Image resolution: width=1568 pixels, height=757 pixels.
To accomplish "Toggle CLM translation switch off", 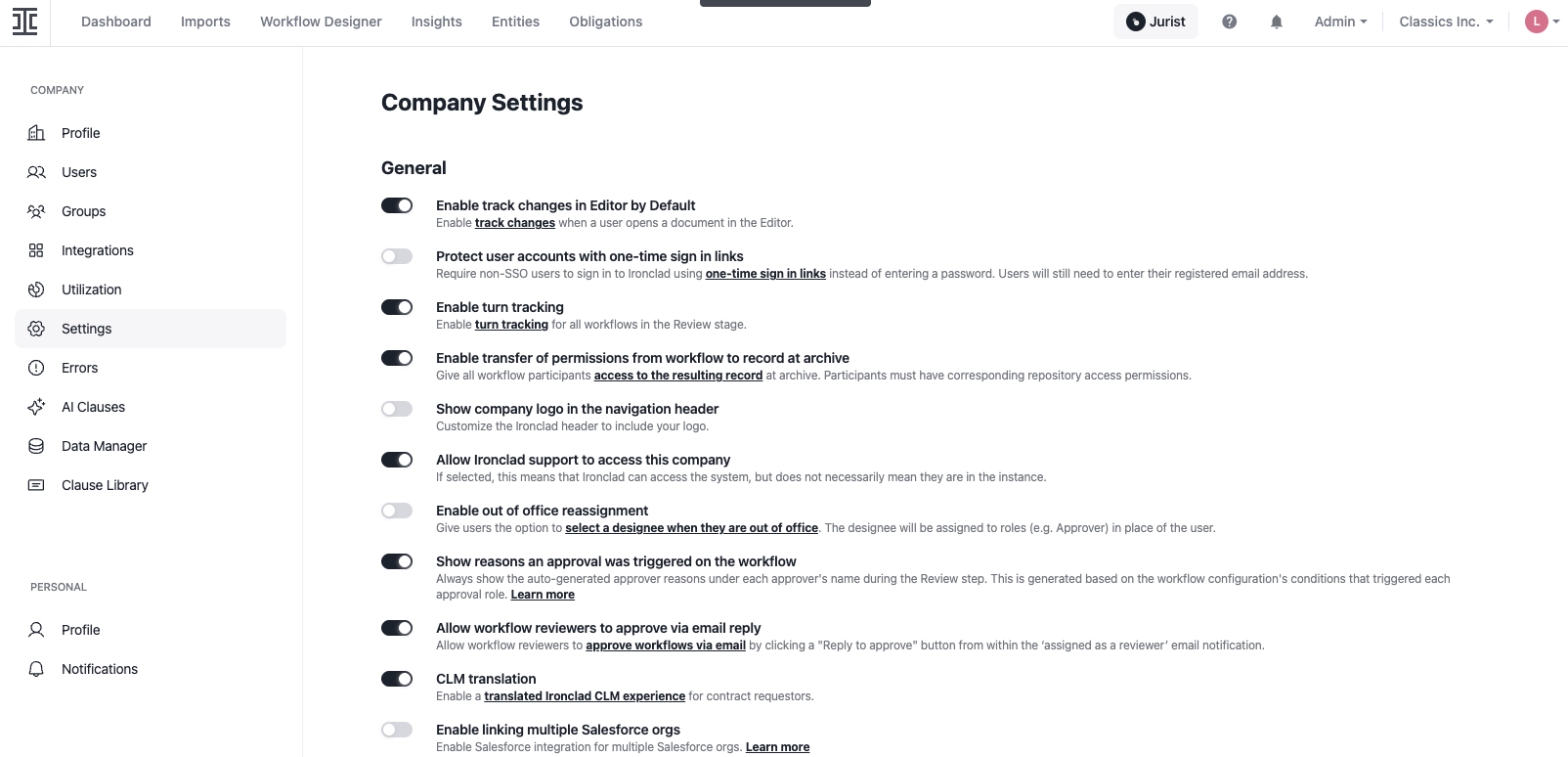I will [397, 679].
